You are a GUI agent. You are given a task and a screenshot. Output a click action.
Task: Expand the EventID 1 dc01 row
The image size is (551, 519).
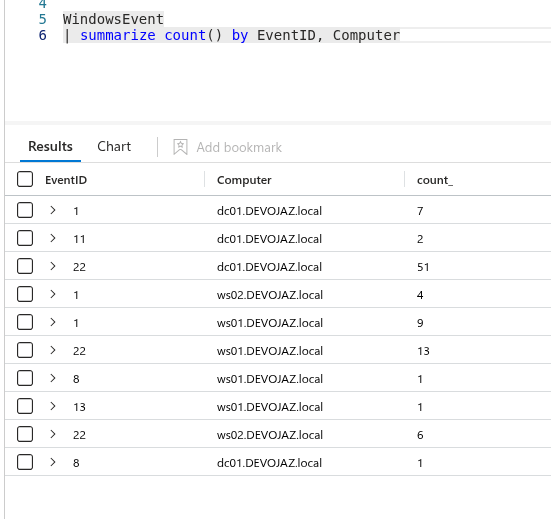click(x=53, y=210)
